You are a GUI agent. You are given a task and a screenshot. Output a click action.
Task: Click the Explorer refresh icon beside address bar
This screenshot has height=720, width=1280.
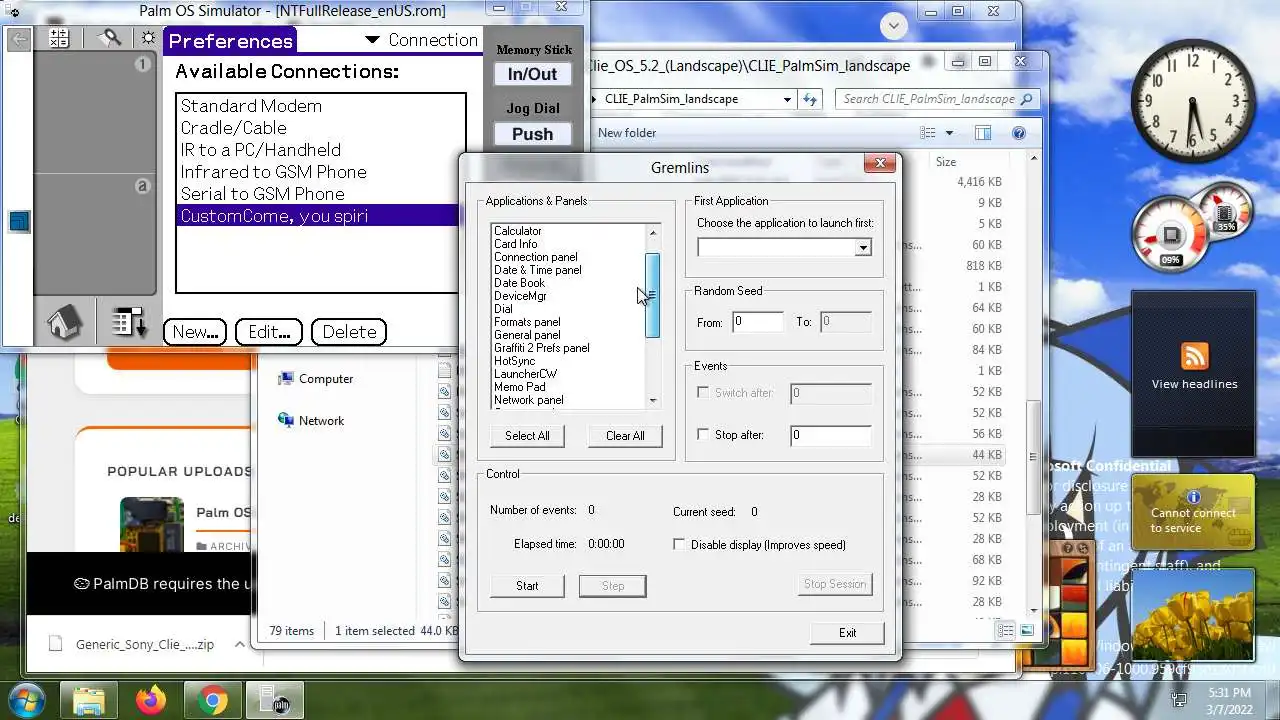tap(810, 99)
